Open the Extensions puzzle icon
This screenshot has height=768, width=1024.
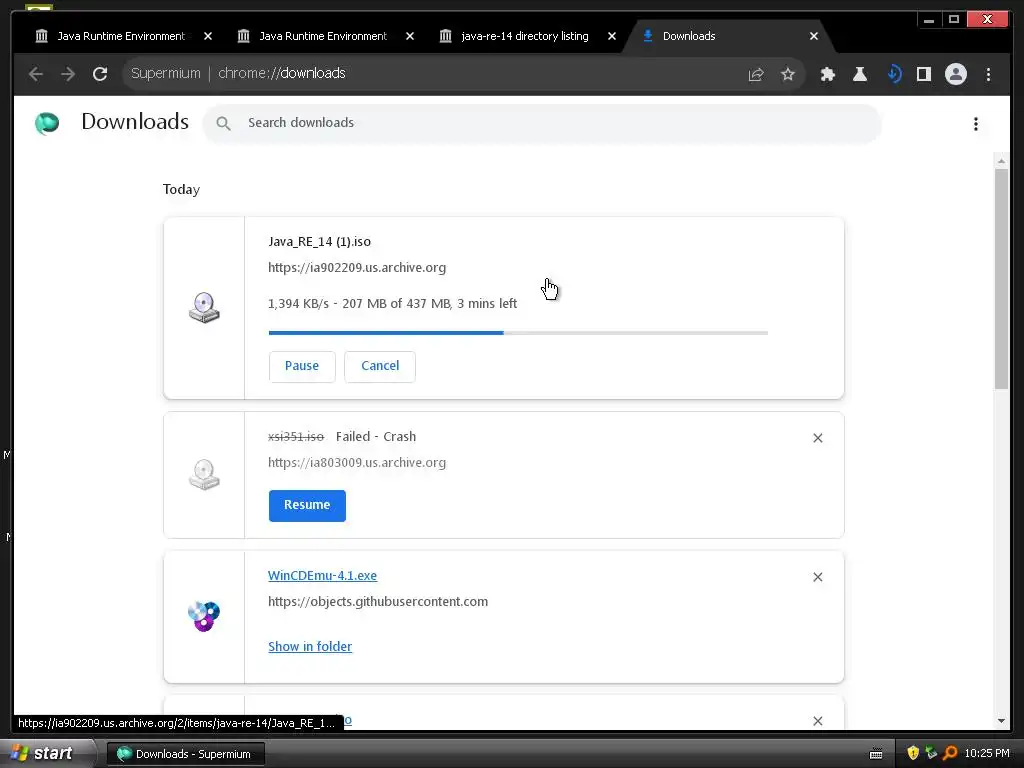pos(827,74)
